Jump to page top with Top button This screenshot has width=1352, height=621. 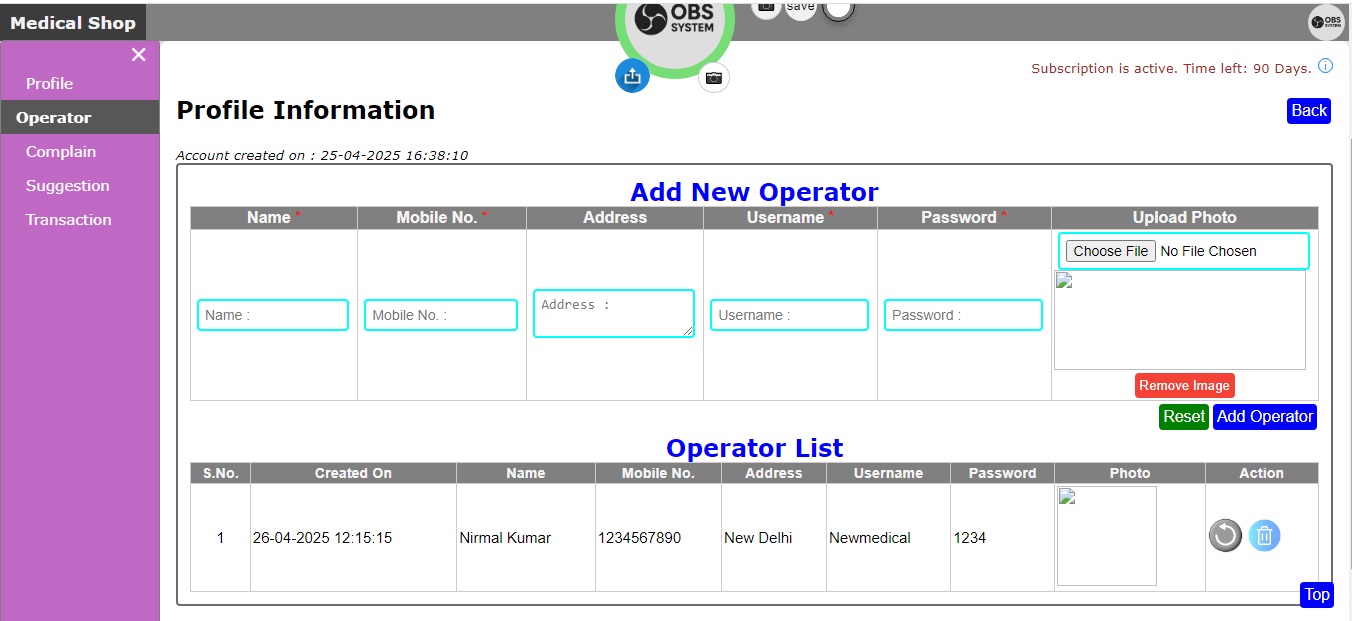(x=1316, y=595)
